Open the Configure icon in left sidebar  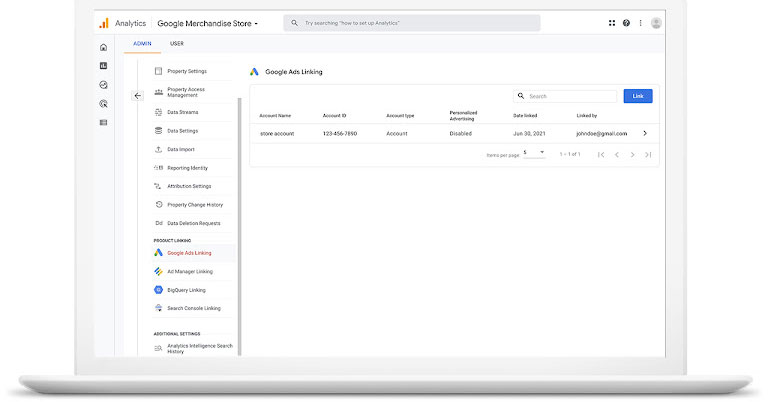[103, 122]
